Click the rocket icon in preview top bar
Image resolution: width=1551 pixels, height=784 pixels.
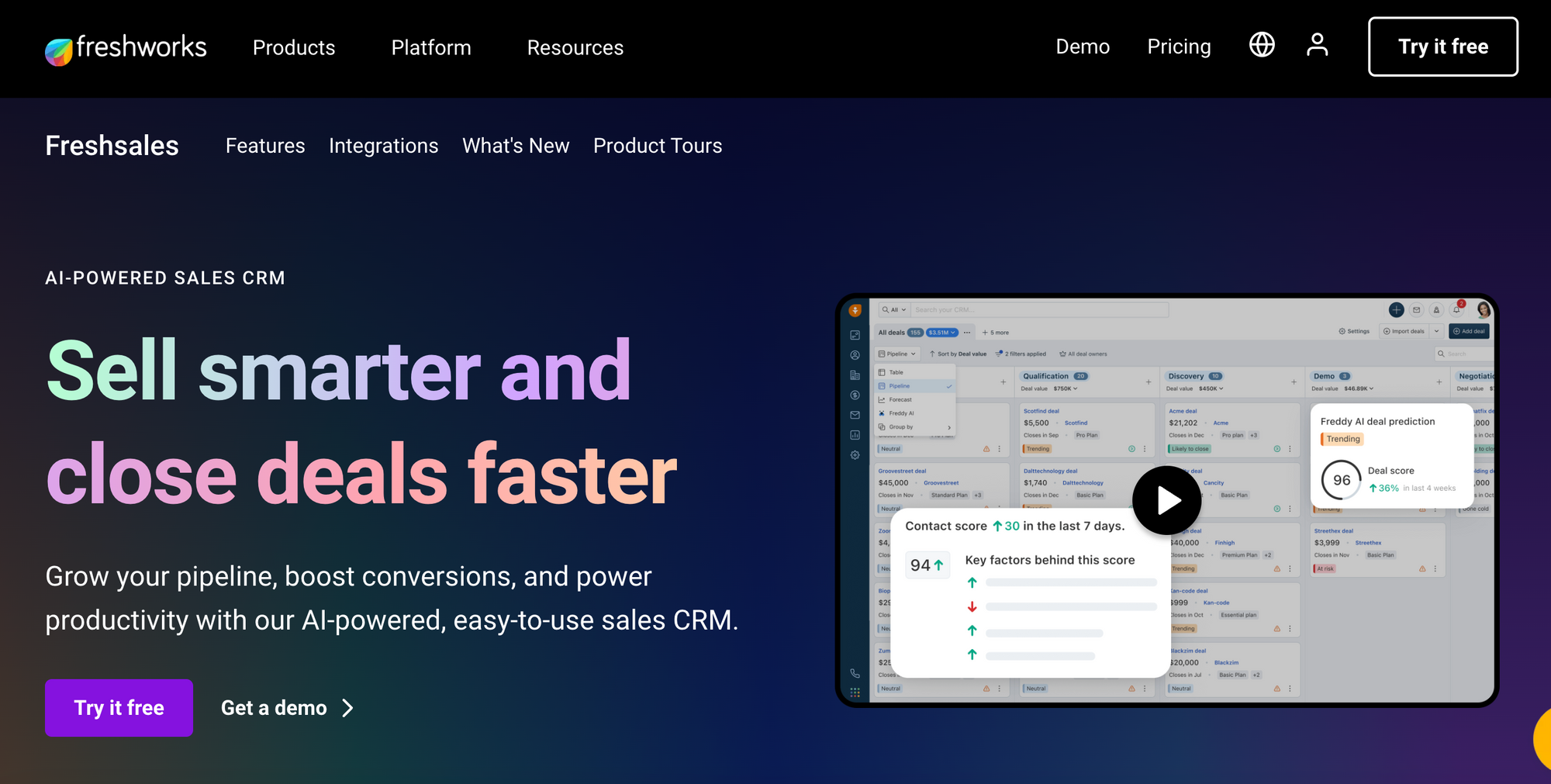point(1436,309)
